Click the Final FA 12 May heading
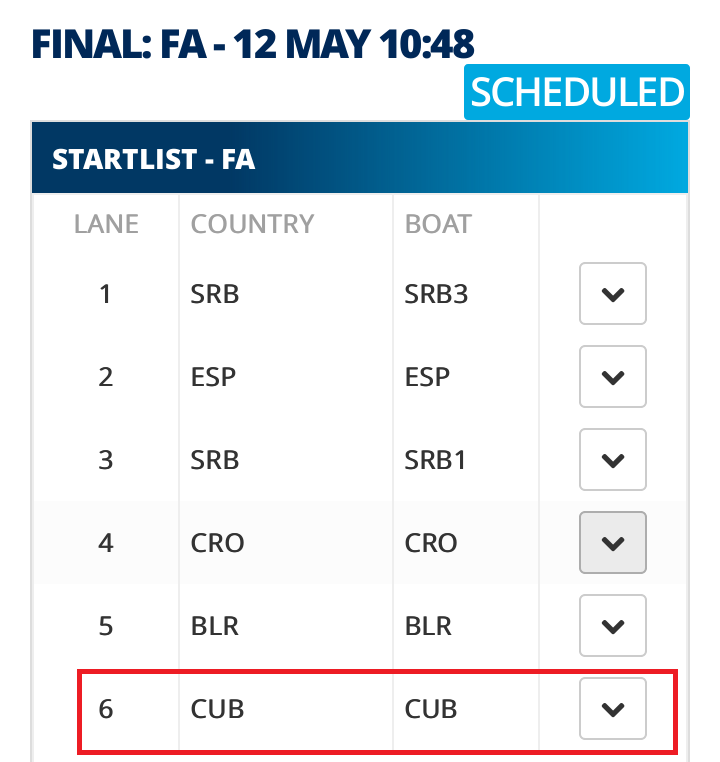 (x=253, y=44)
